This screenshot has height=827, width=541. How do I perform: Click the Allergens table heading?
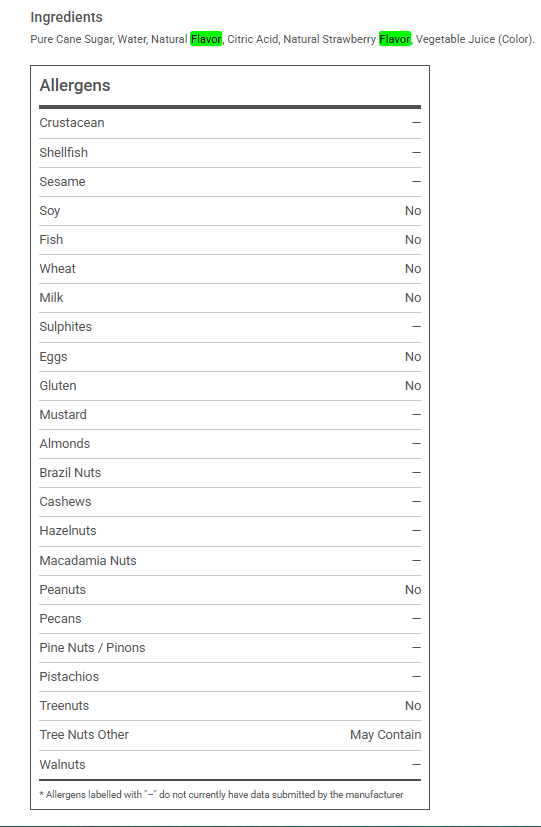[x=75, y=85]
